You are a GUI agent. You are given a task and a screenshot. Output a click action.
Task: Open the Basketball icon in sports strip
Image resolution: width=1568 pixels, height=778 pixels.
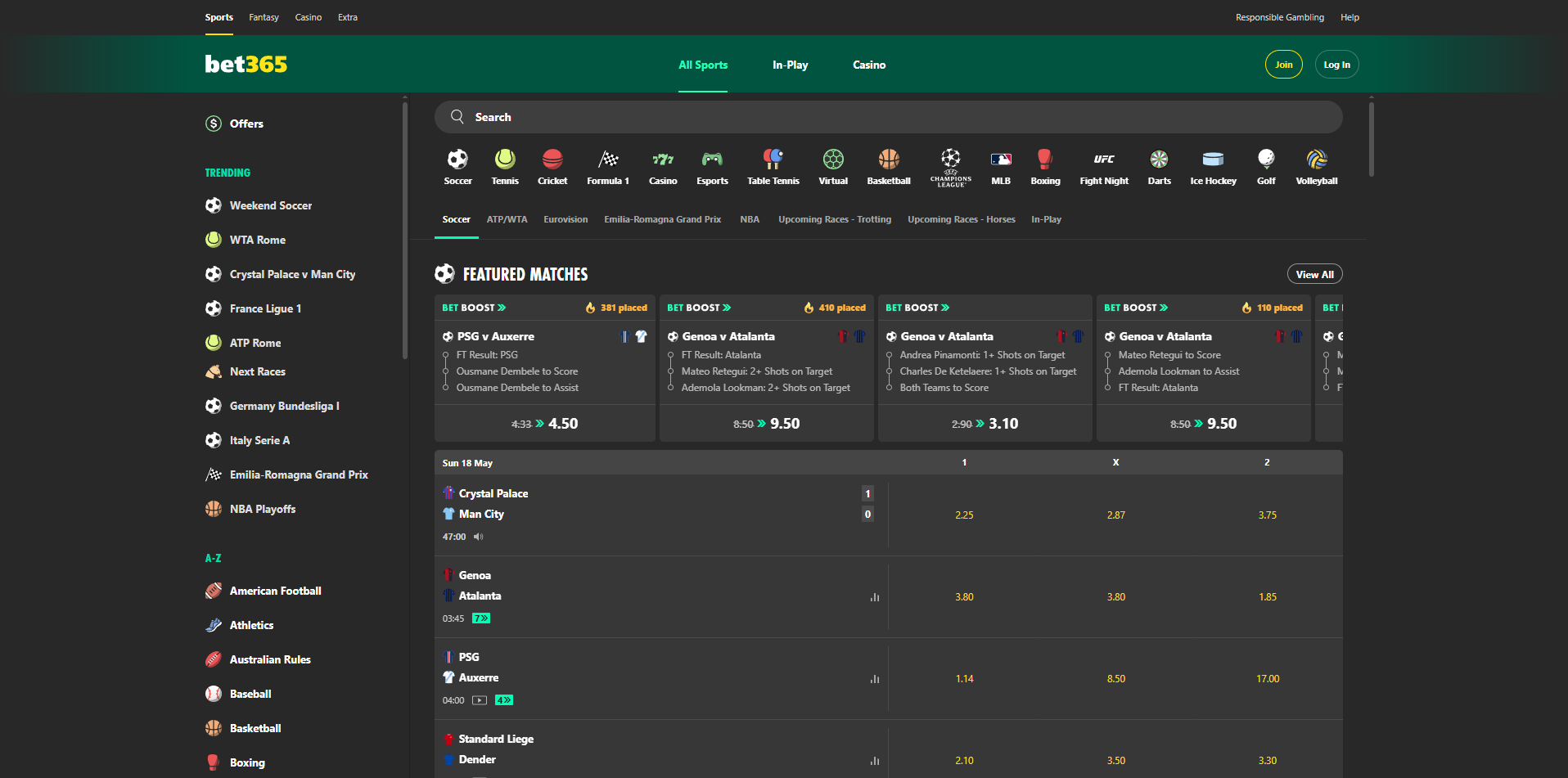pos(889,159)
